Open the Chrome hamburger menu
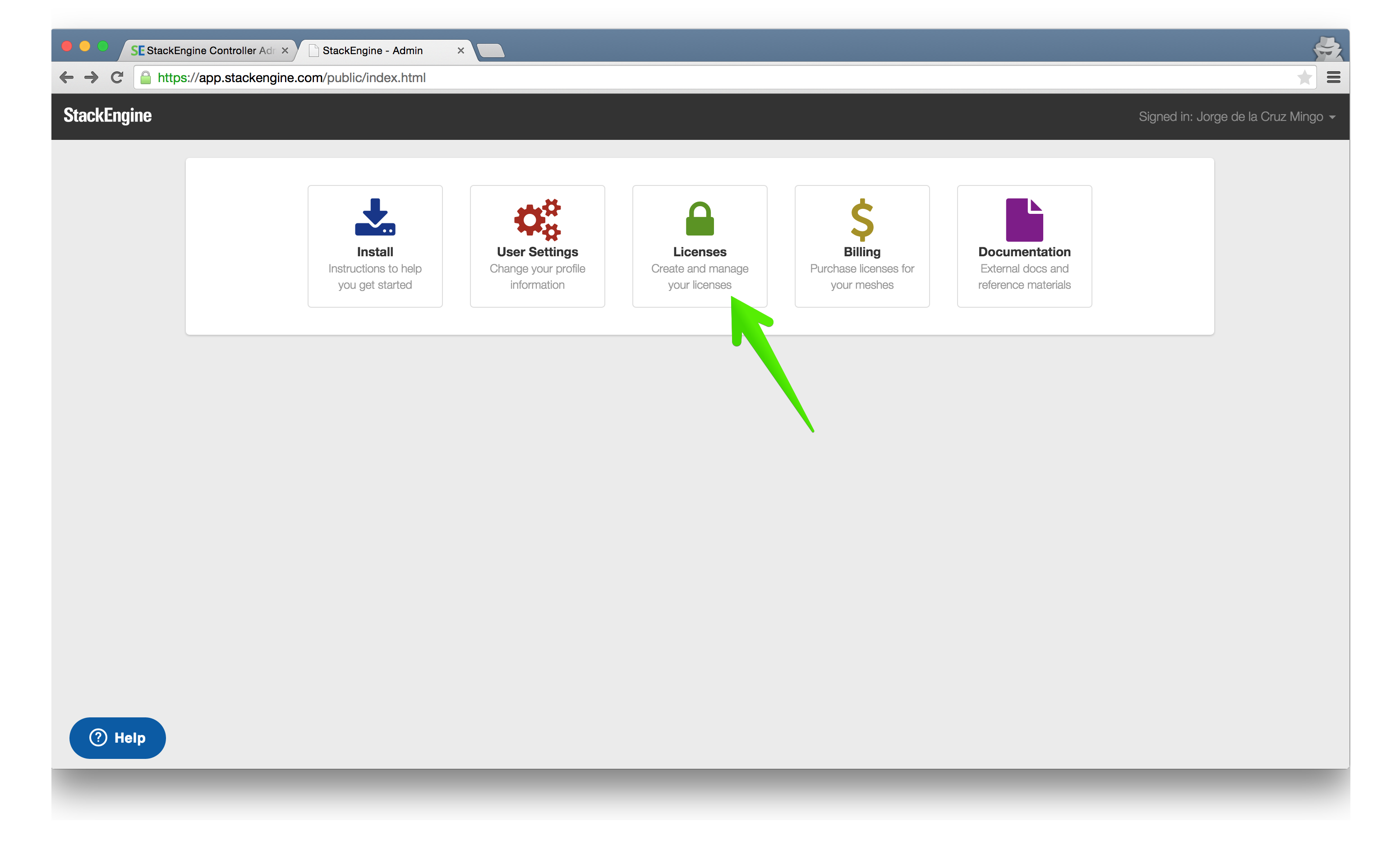Image resolution: width=1400 pixels, height=841 pixels. (1333, 78)
